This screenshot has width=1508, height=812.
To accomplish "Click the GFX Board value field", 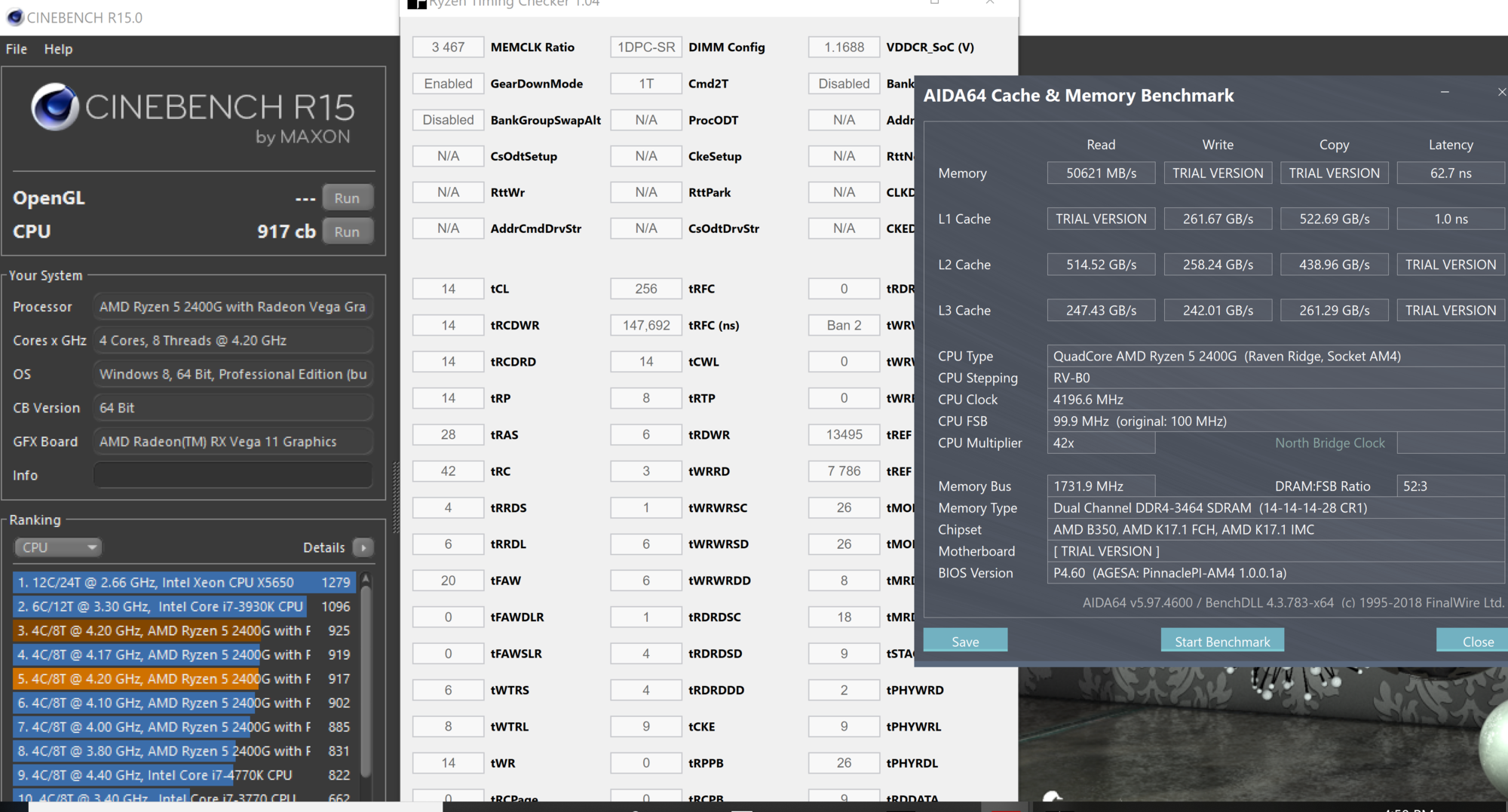I will coord(233,441).
